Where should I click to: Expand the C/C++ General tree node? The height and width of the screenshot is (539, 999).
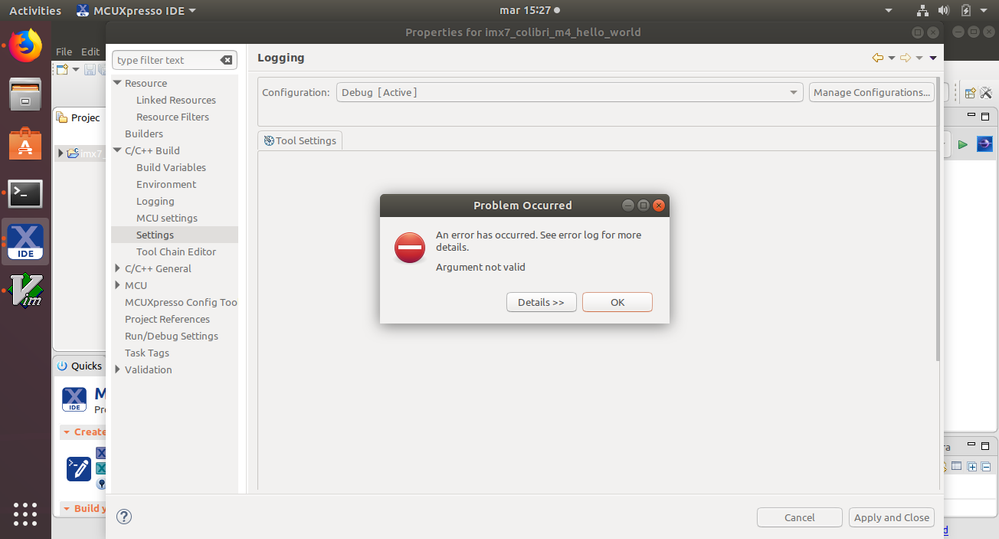(x=117, y=268)
